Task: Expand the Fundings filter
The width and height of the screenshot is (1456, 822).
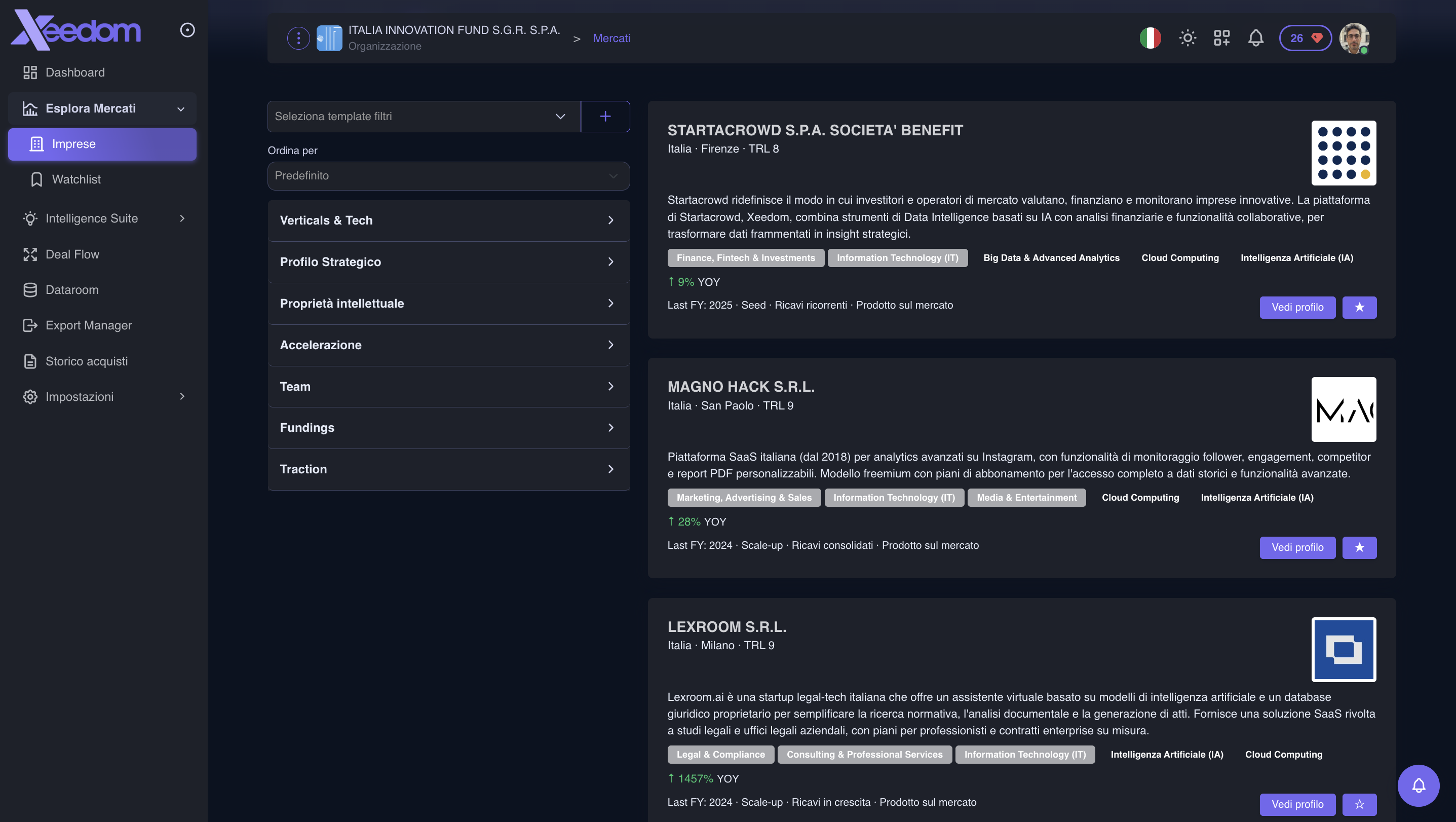Action: (449, 428)
